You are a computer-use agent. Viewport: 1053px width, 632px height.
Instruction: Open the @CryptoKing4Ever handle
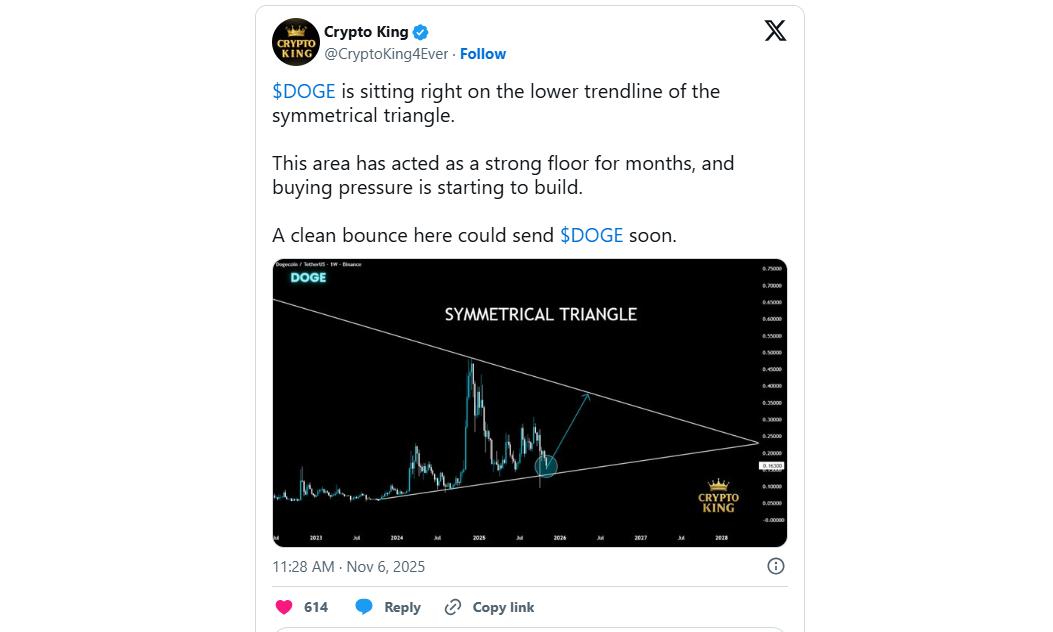(386, 54)
